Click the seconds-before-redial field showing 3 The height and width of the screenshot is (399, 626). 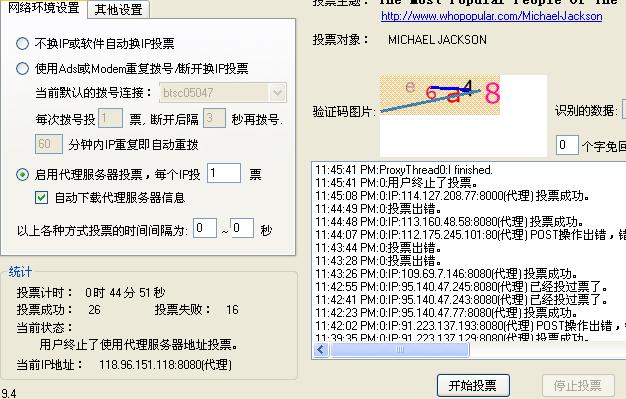214,118
